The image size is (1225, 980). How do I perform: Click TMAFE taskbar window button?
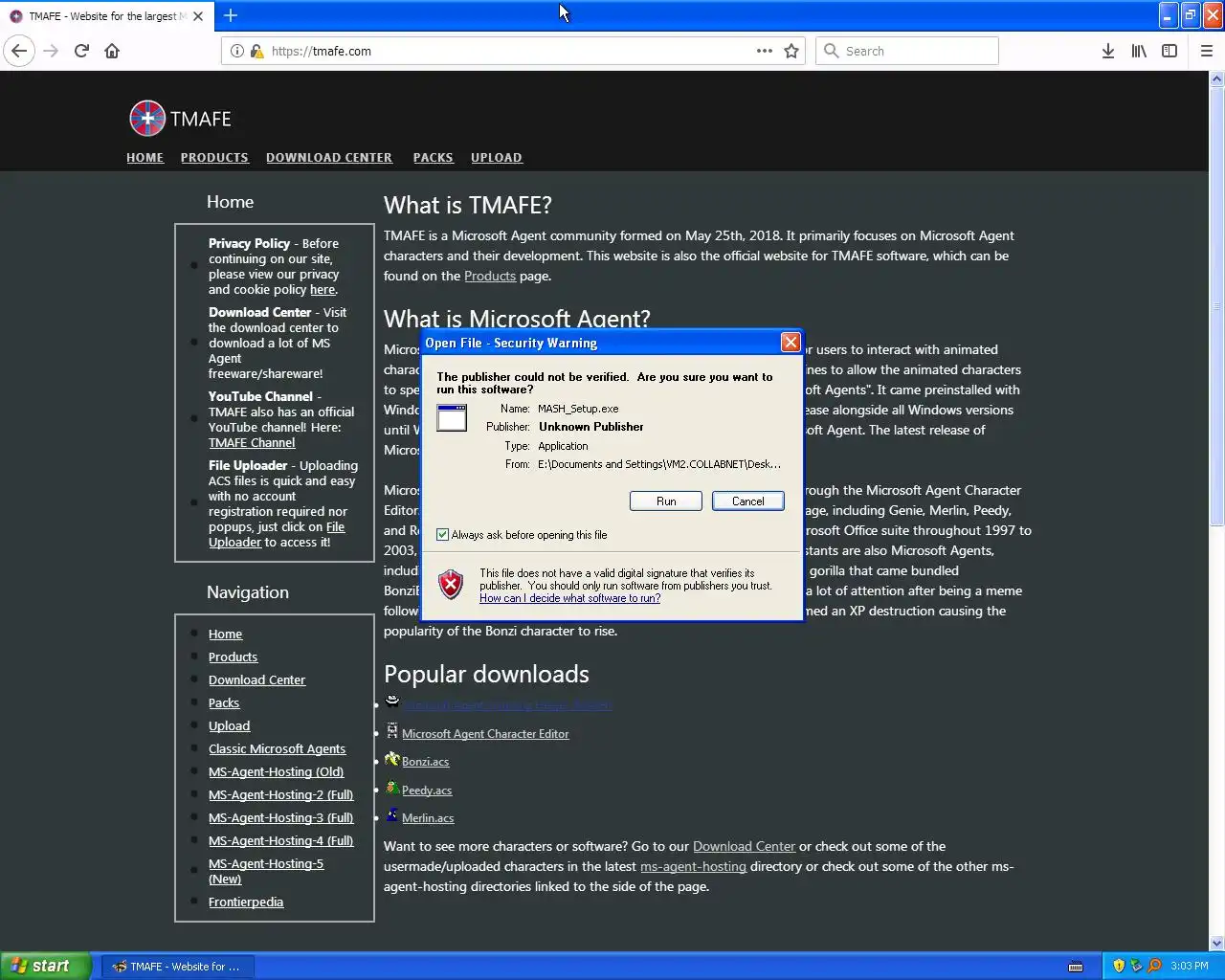[176, 967]
